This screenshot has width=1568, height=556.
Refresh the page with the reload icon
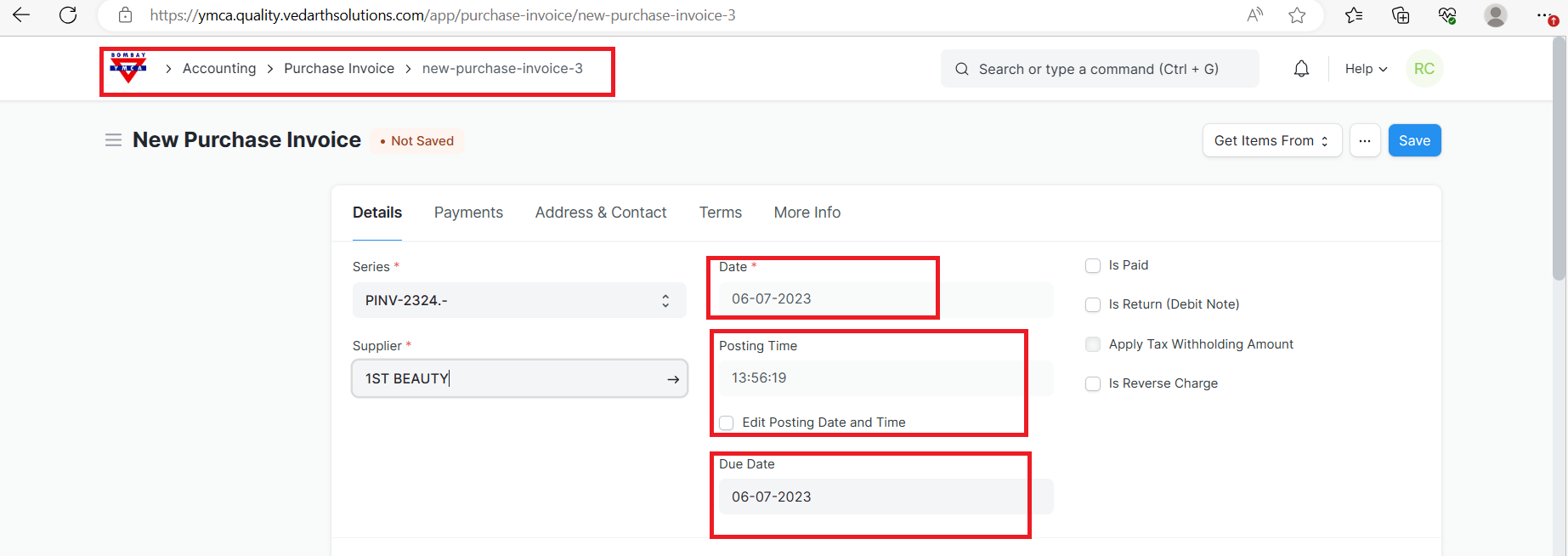click(x=68, y=15)
